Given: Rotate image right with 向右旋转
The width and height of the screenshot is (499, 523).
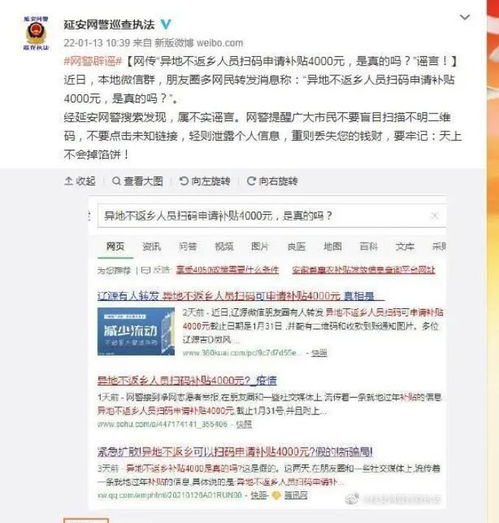Looking at the screenshot, I should click(x=272, y=181).
